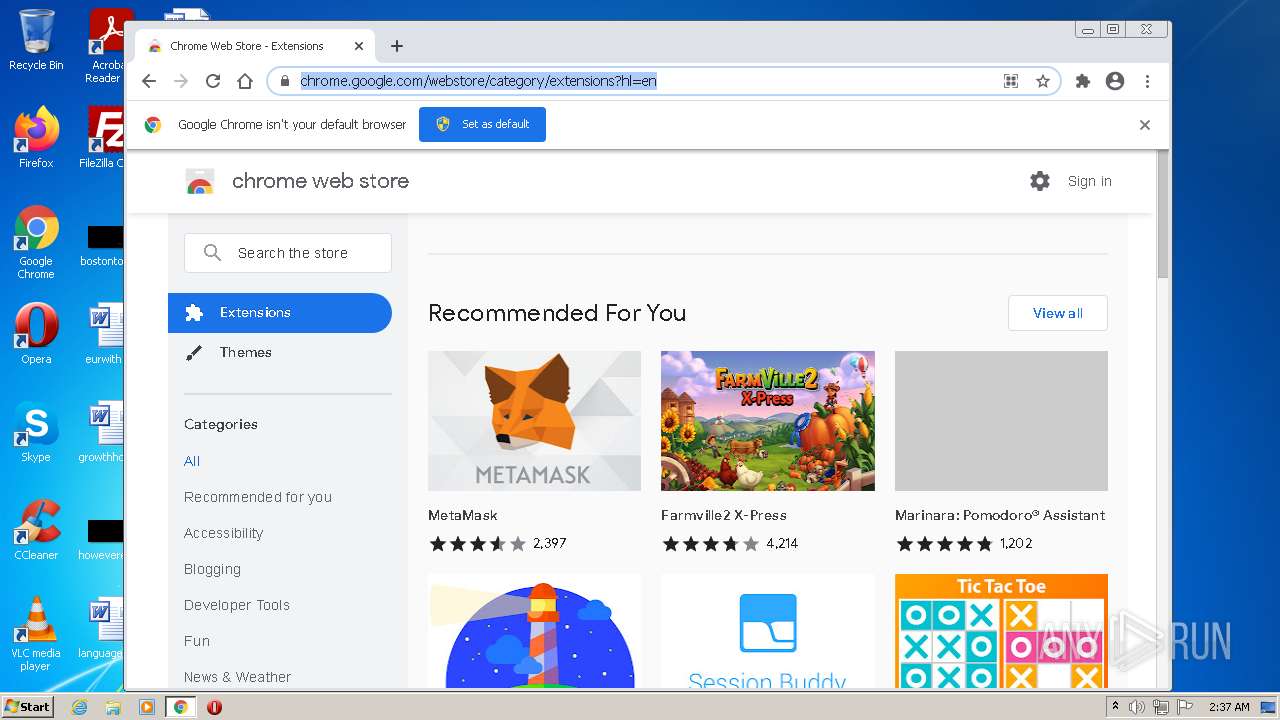Choose the Accessibility category
Screen dimensions: 1280x720
(x=224, y=533)
